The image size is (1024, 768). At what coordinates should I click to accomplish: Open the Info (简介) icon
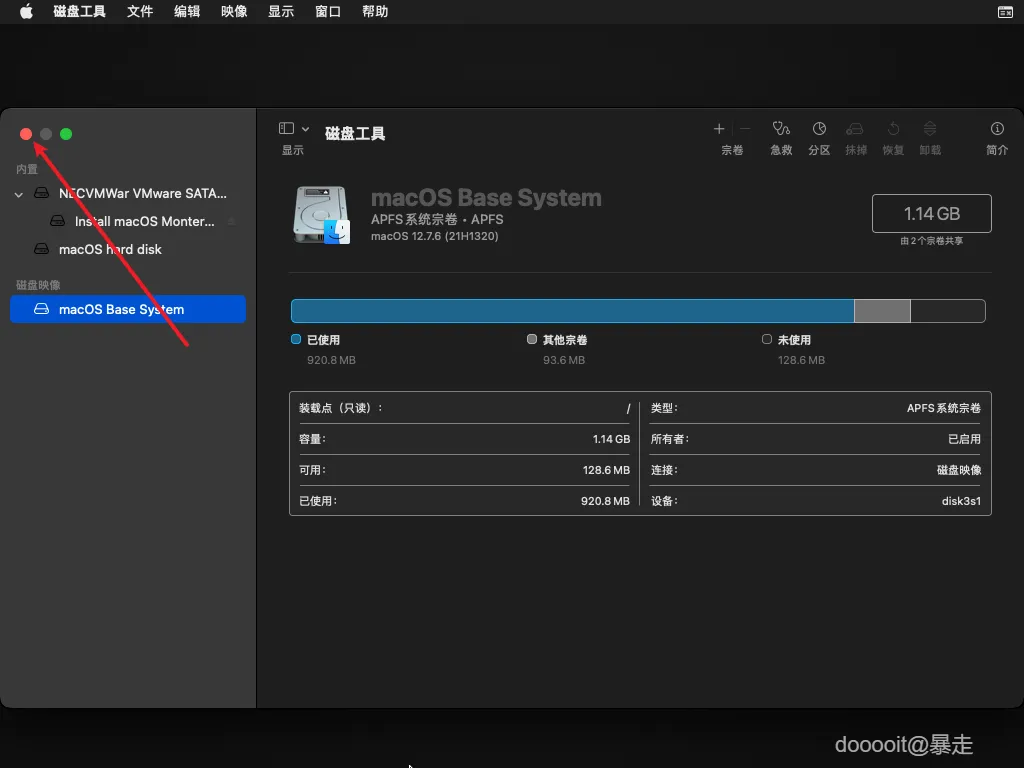pyautogui.click(x=997, y=129)
